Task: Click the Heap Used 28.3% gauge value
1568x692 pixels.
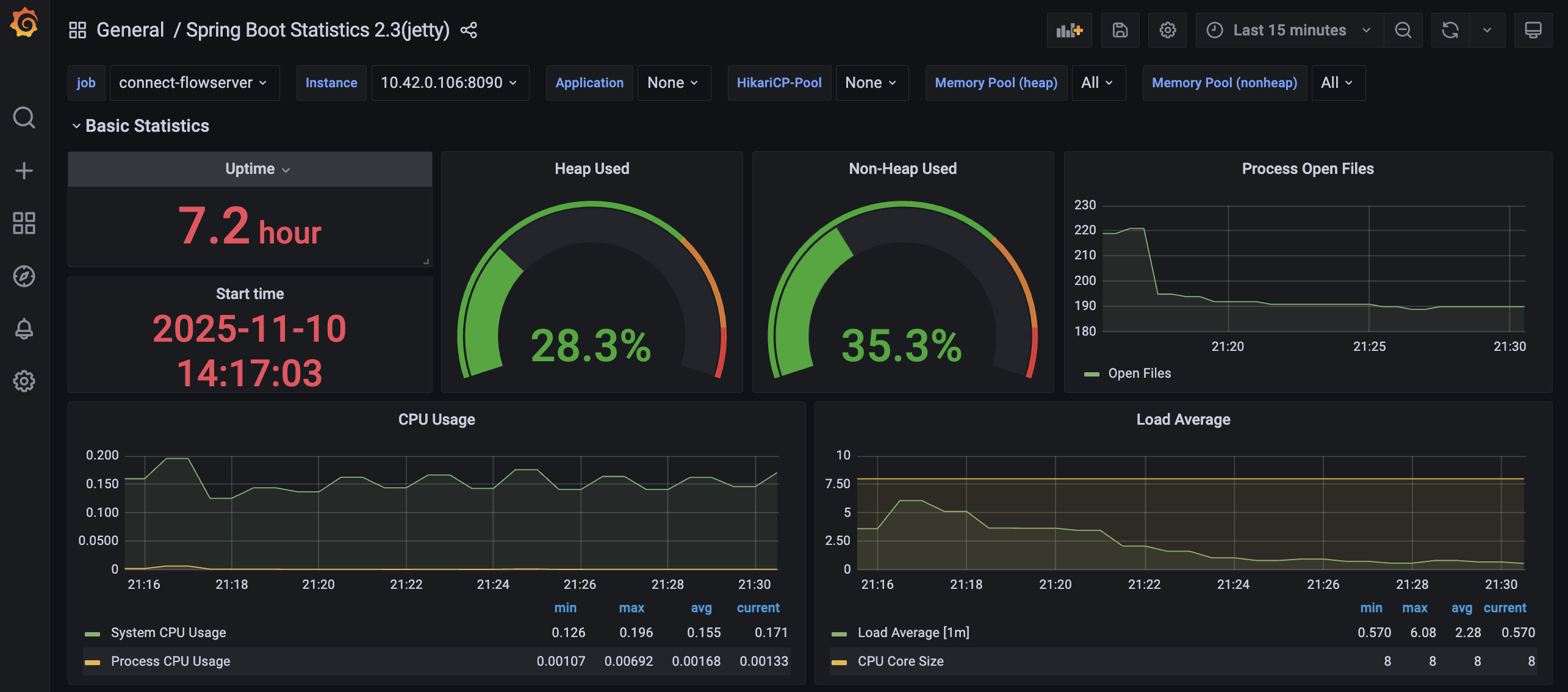Action: [x=591, y=345]
